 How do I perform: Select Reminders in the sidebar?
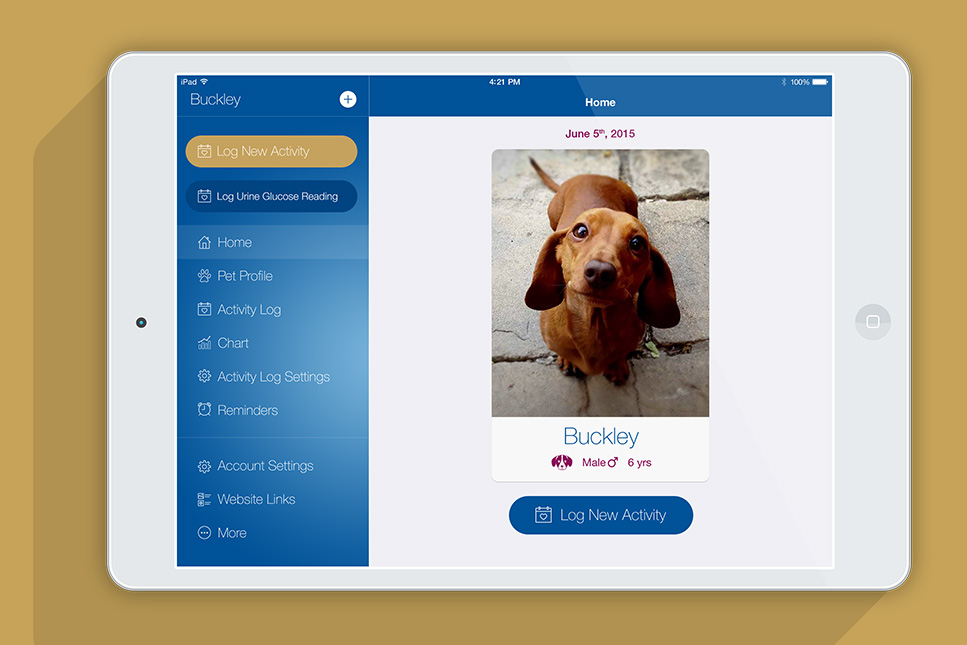point(273,409)
